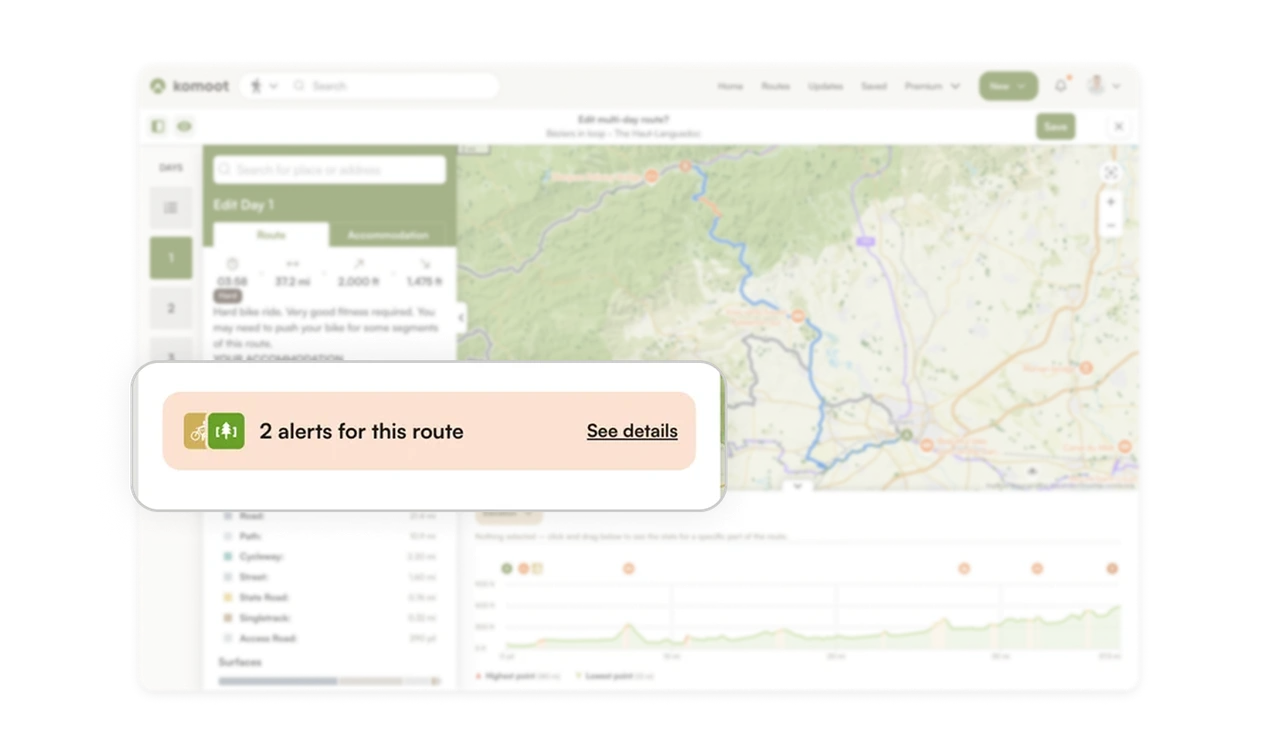The image size is (1280, 754).
Task: Collapse the map with the bottom chevron
Action: [x=797, y=487]
